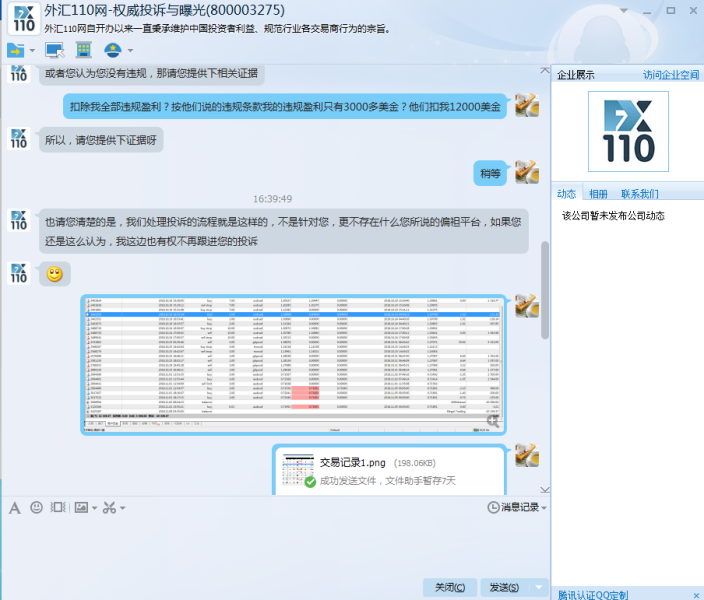This screenshot has width=704, height=600.
Task: Open the font settings 'A' icon
Action: tap(15, 508)
